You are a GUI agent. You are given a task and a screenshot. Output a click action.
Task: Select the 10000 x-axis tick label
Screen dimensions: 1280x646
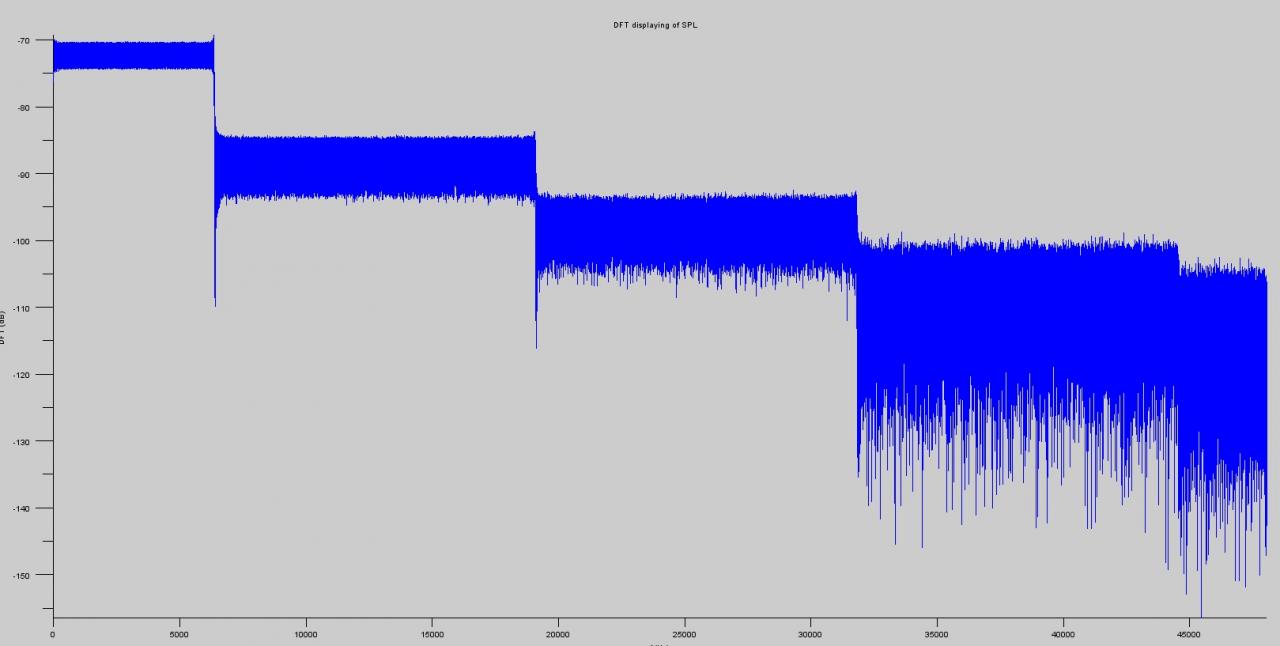[x=306, y=634]
